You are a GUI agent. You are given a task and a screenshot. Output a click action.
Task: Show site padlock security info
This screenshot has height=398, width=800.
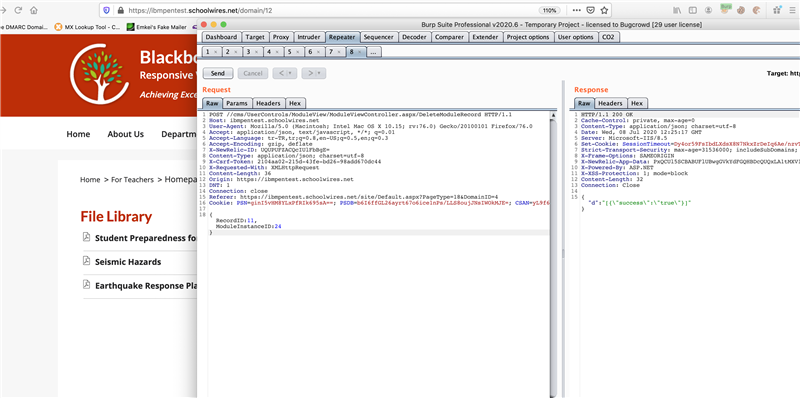click(120, 10)
